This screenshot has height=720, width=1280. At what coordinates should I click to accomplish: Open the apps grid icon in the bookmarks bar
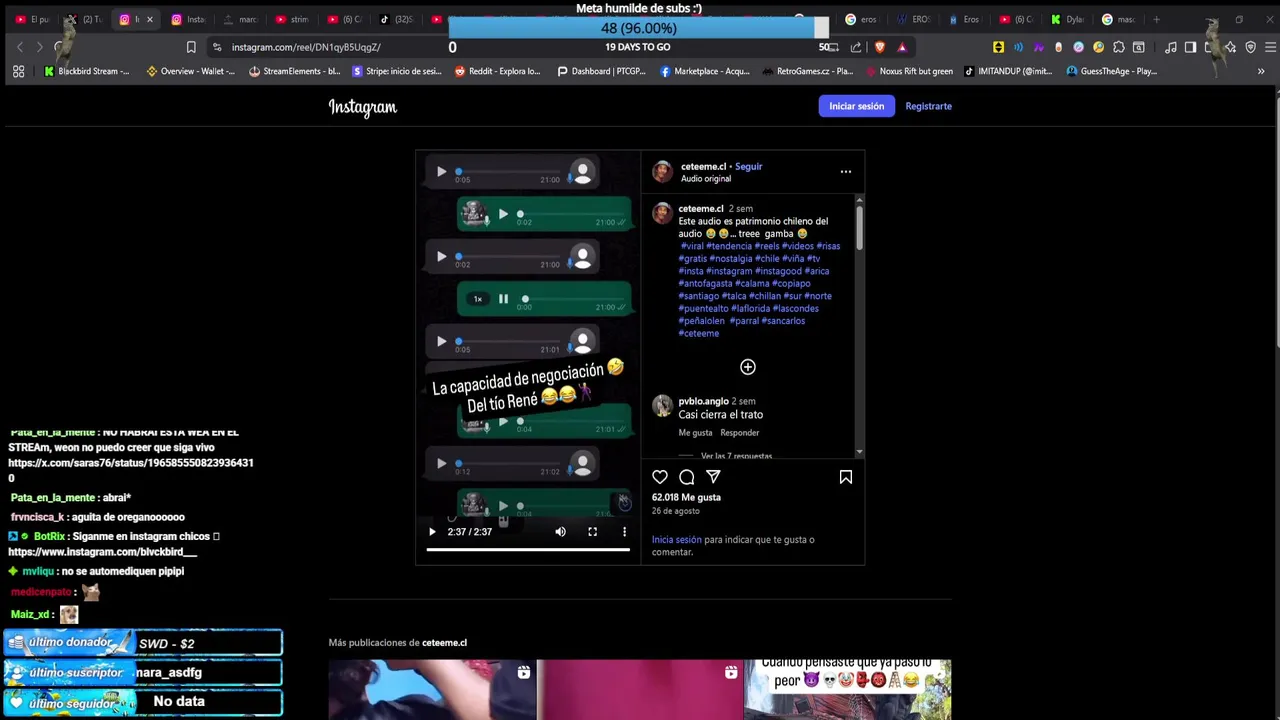coord(18,71)
